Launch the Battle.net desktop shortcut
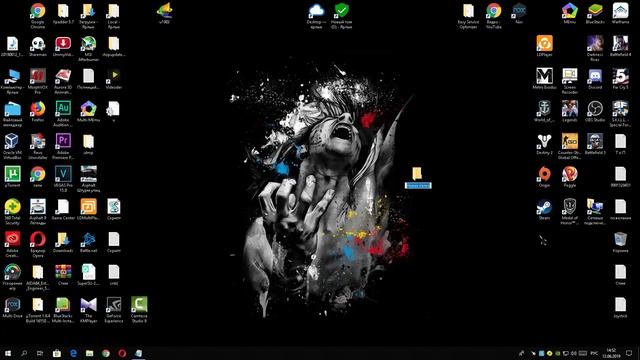 pyautogui.click(x=89, y=242)
